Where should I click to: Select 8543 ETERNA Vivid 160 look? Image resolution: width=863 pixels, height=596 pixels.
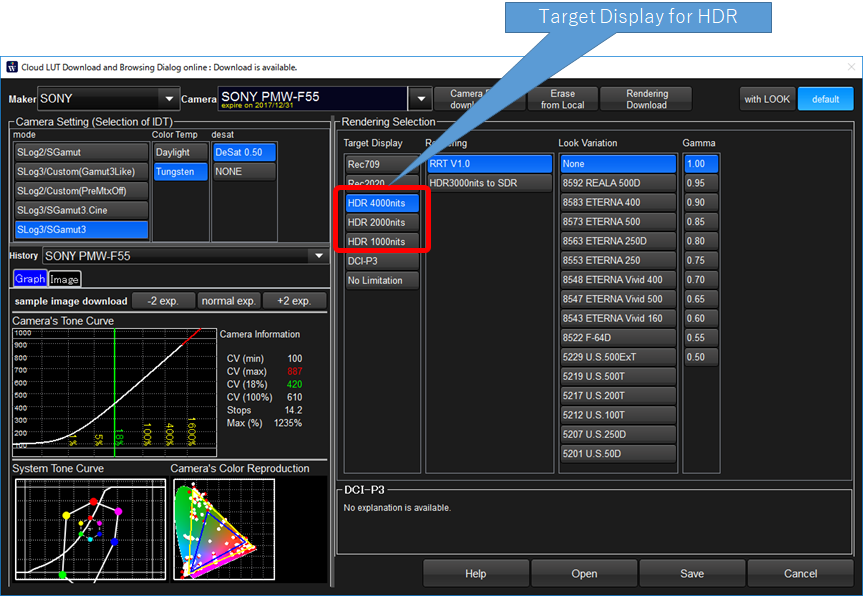click(618, 318)
